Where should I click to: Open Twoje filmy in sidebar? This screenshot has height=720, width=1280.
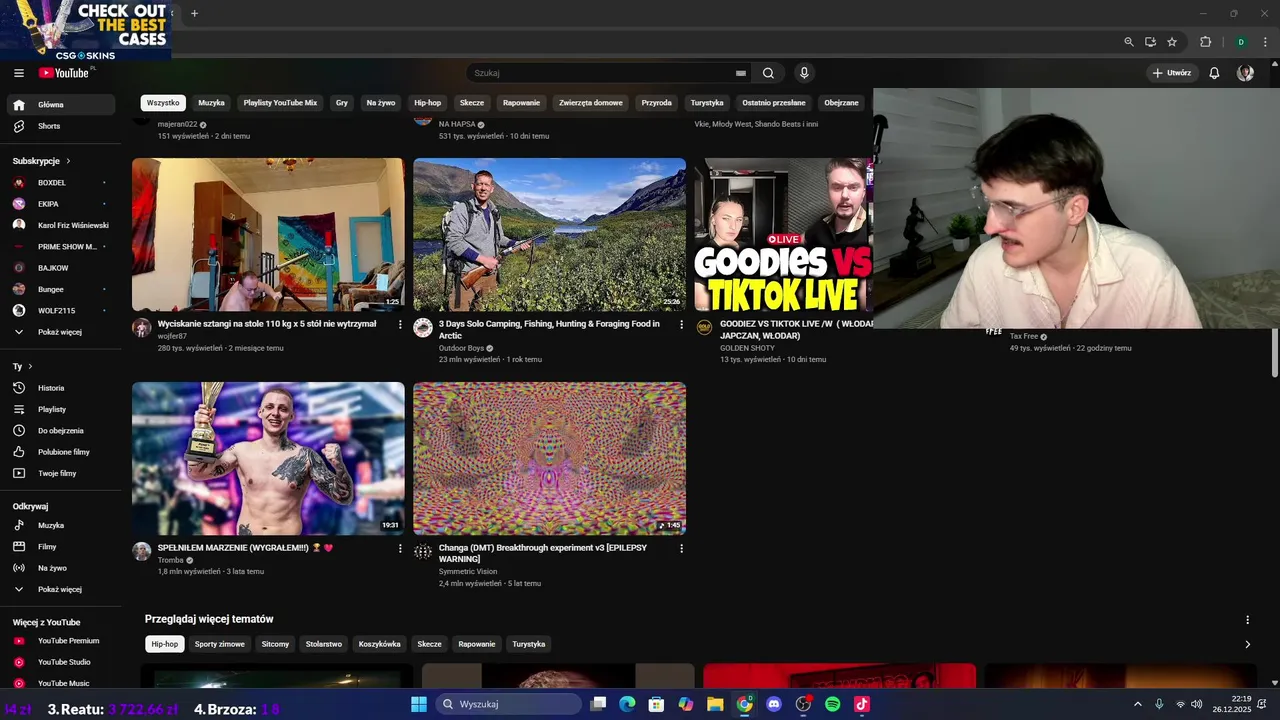(x=61, y=473)
